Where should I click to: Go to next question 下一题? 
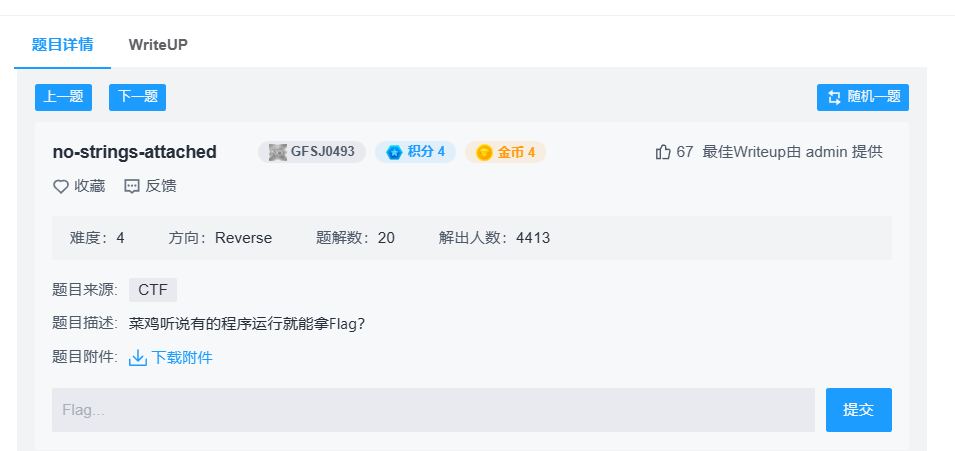point(137,97)
